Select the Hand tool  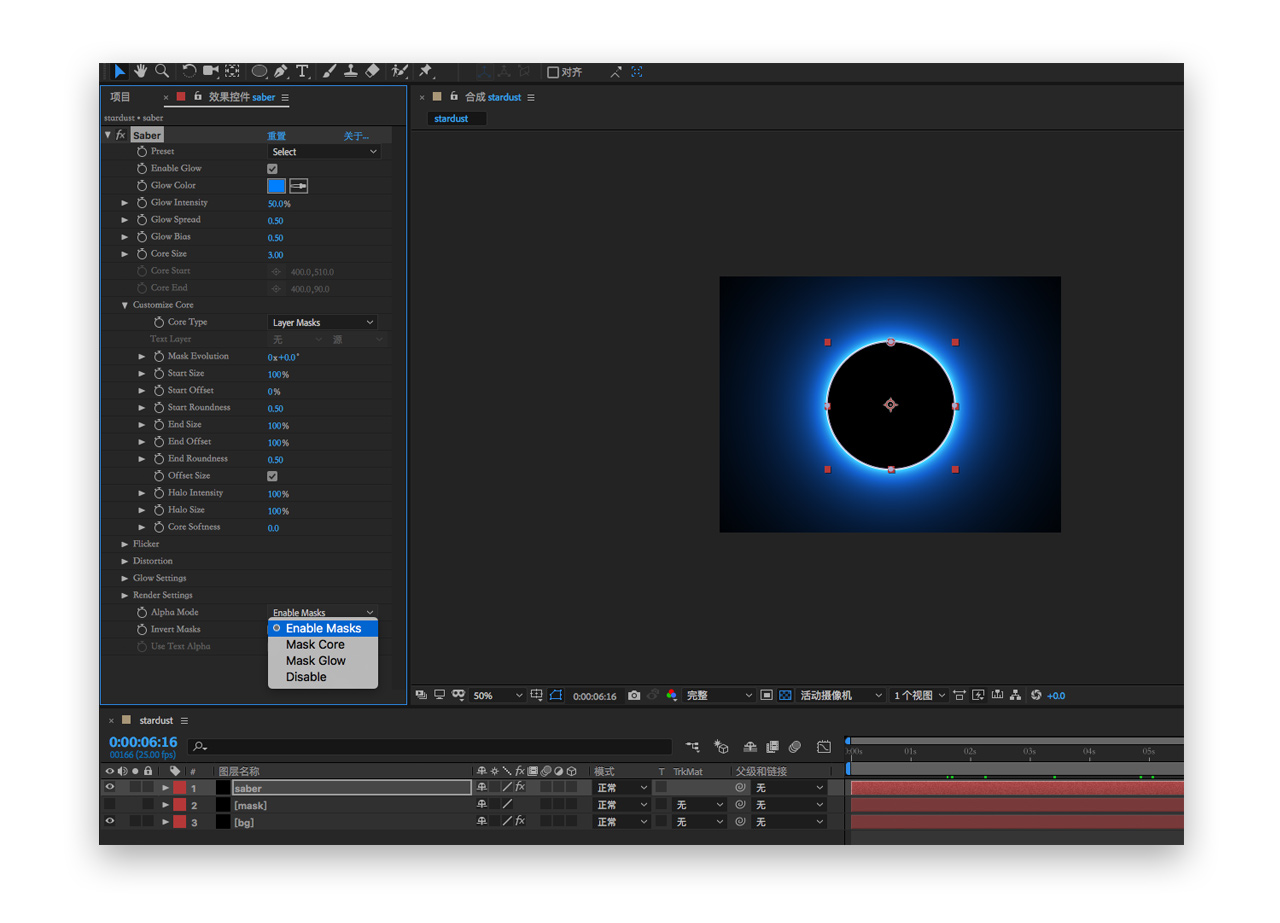coord(141,71)
